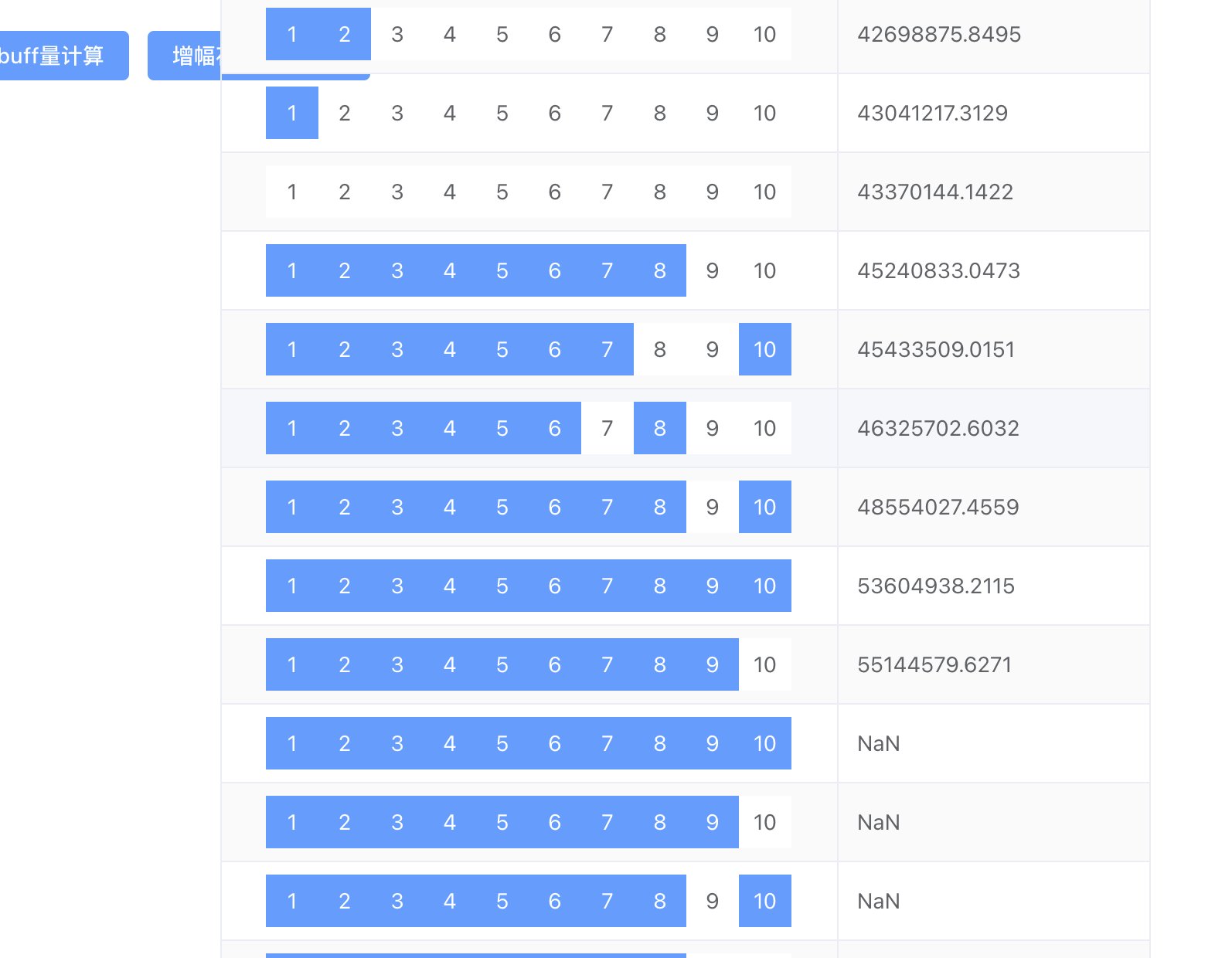Screen dimensions: 1232x958
Task: Select number 7 in the 46325702.6032 row
Action: pos(607,428)
